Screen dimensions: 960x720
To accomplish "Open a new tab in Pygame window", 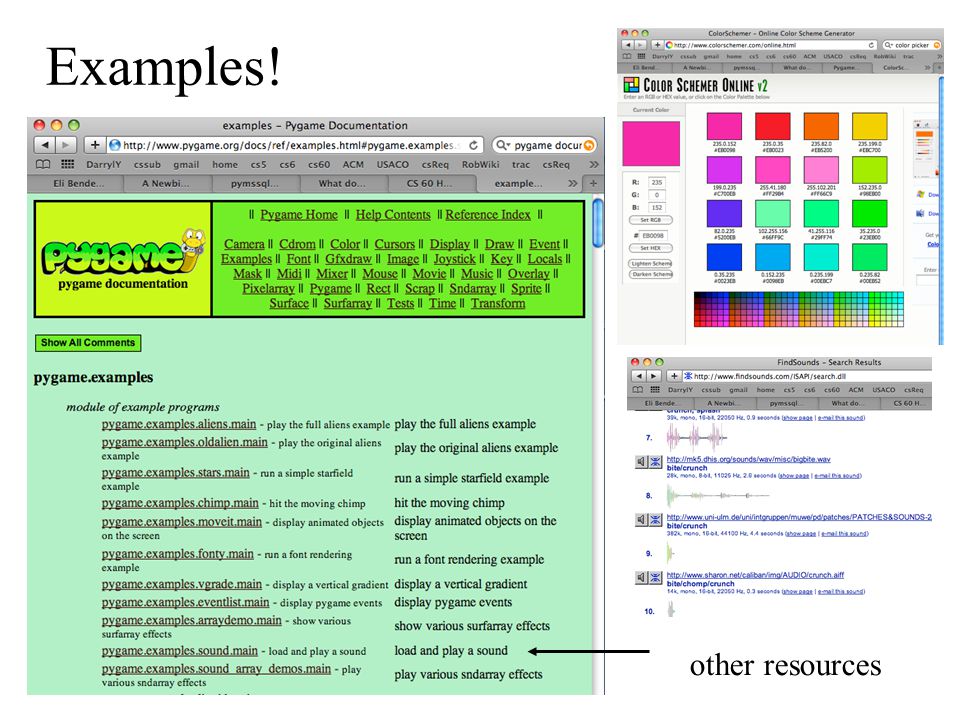I will [593, 183].
